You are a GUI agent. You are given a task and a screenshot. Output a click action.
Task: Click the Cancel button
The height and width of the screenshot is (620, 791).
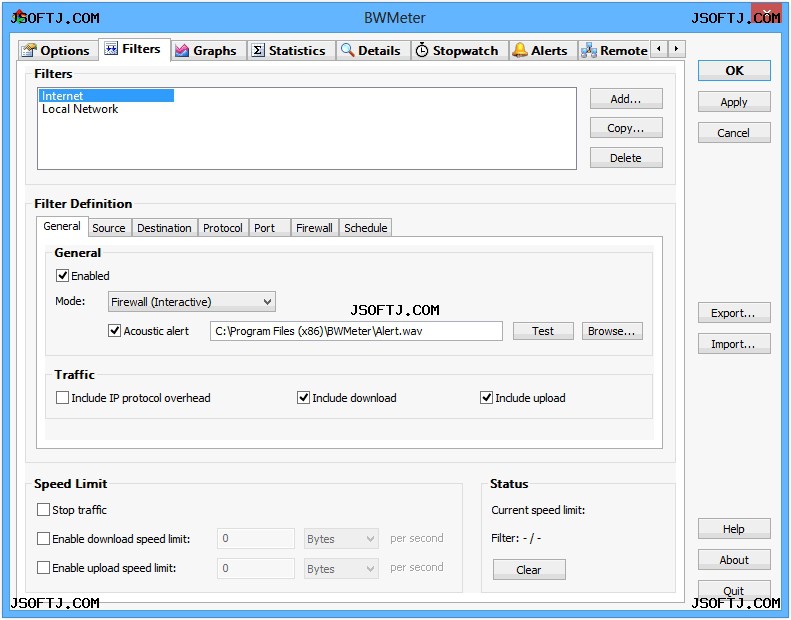click(734, 133)
